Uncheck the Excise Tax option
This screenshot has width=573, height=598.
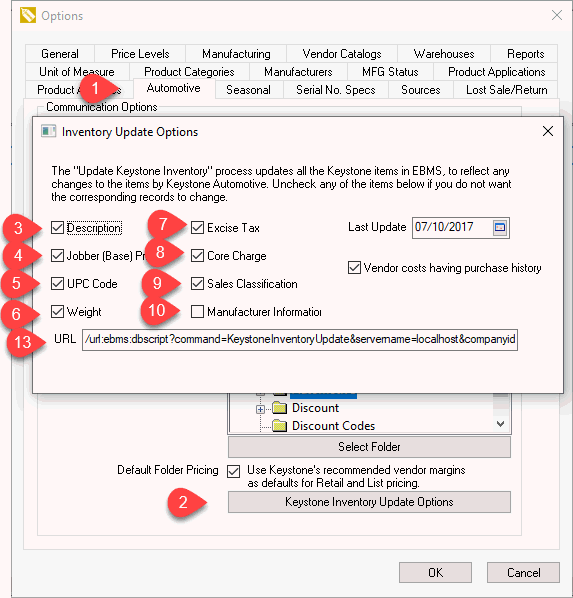click(x=197, y=228)
